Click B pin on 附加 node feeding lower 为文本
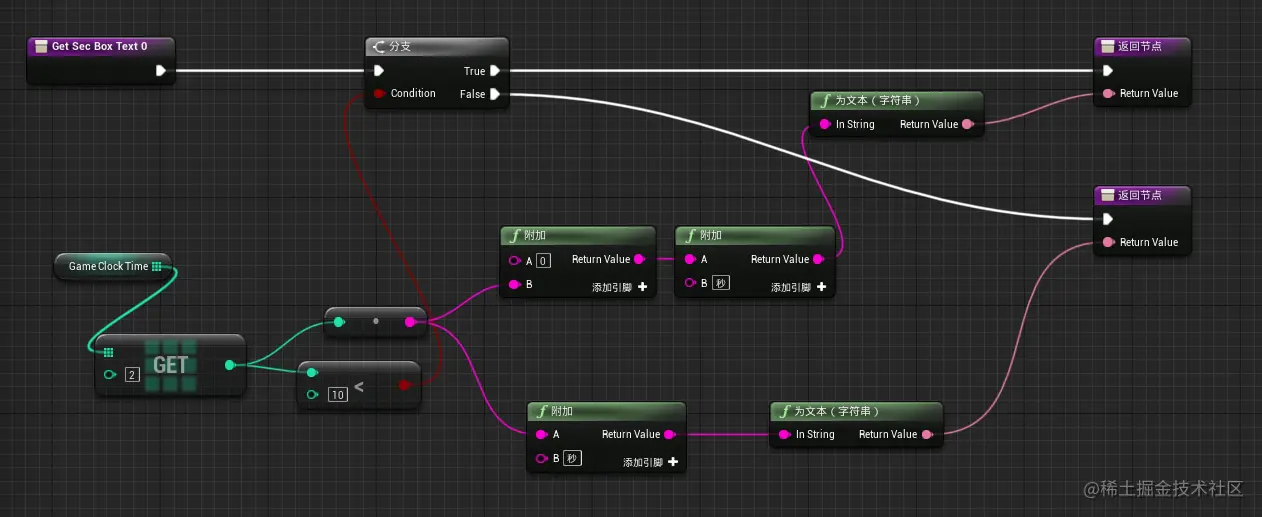 pyautogui.click(x=541, y=459)
